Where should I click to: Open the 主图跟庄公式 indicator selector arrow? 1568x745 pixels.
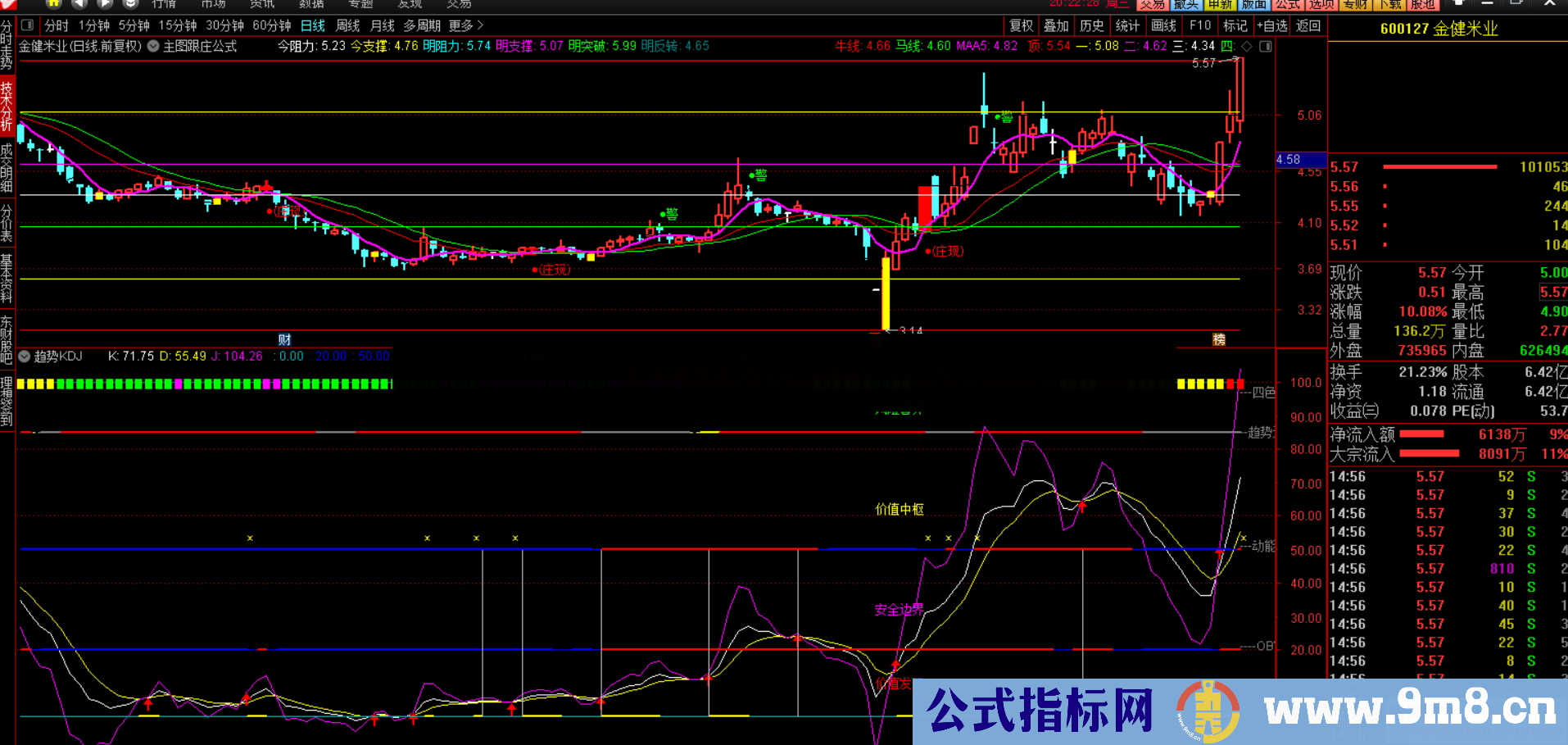point(152,47)
